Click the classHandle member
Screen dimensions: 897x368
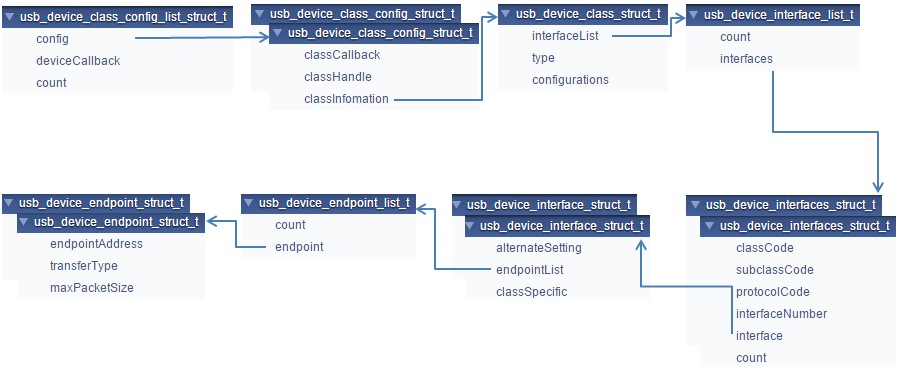pyautogui.click(x=338, y=77)
